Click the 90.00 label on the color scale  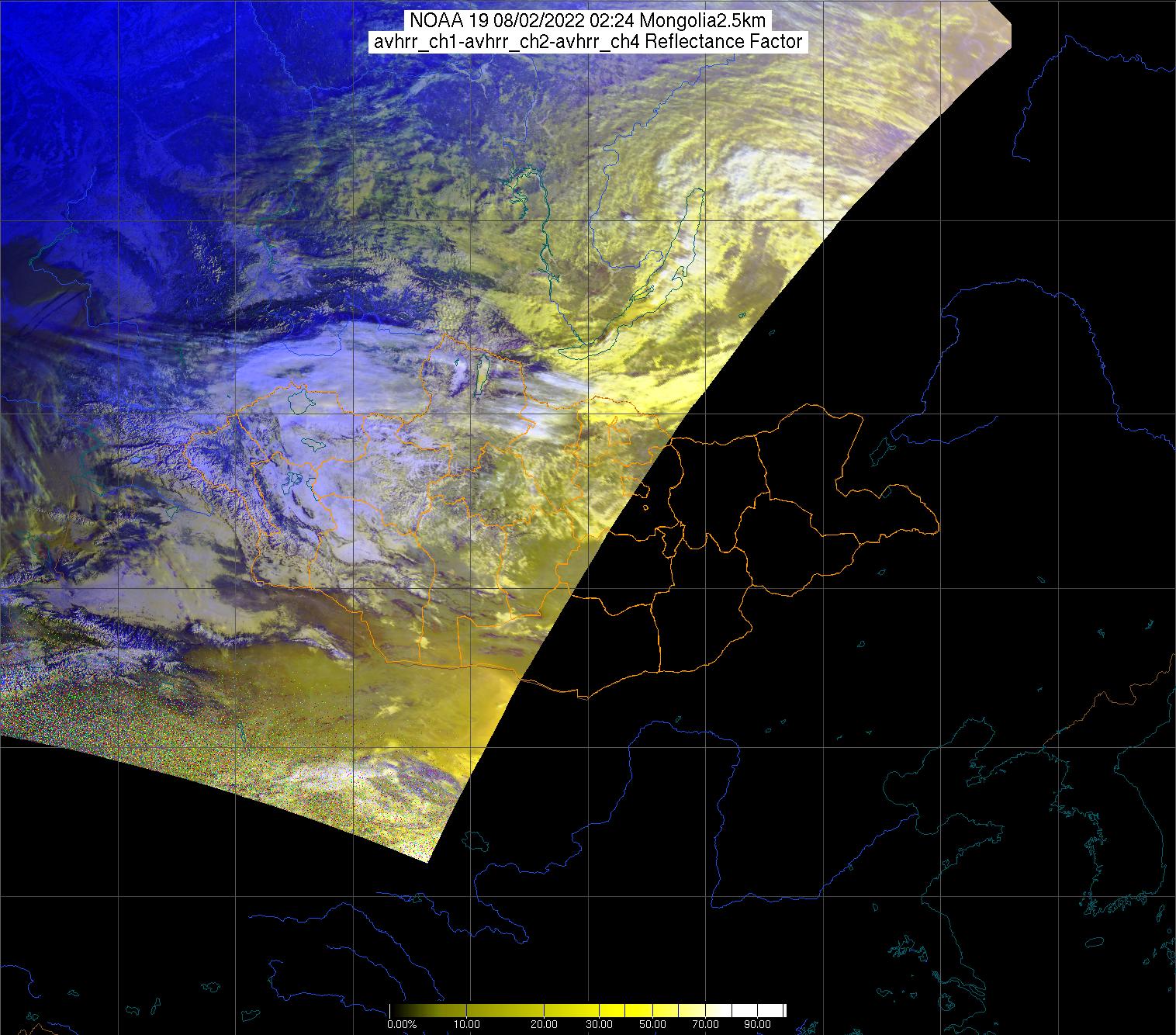pos(759,1024)
